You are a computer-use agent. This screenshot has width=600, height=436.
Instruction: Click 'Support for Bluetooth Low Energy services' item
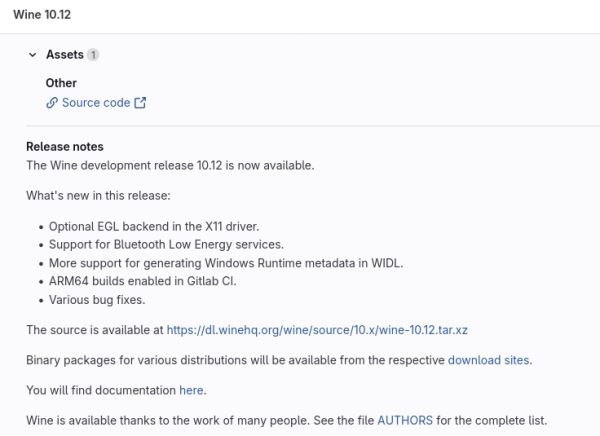[166, 245]
